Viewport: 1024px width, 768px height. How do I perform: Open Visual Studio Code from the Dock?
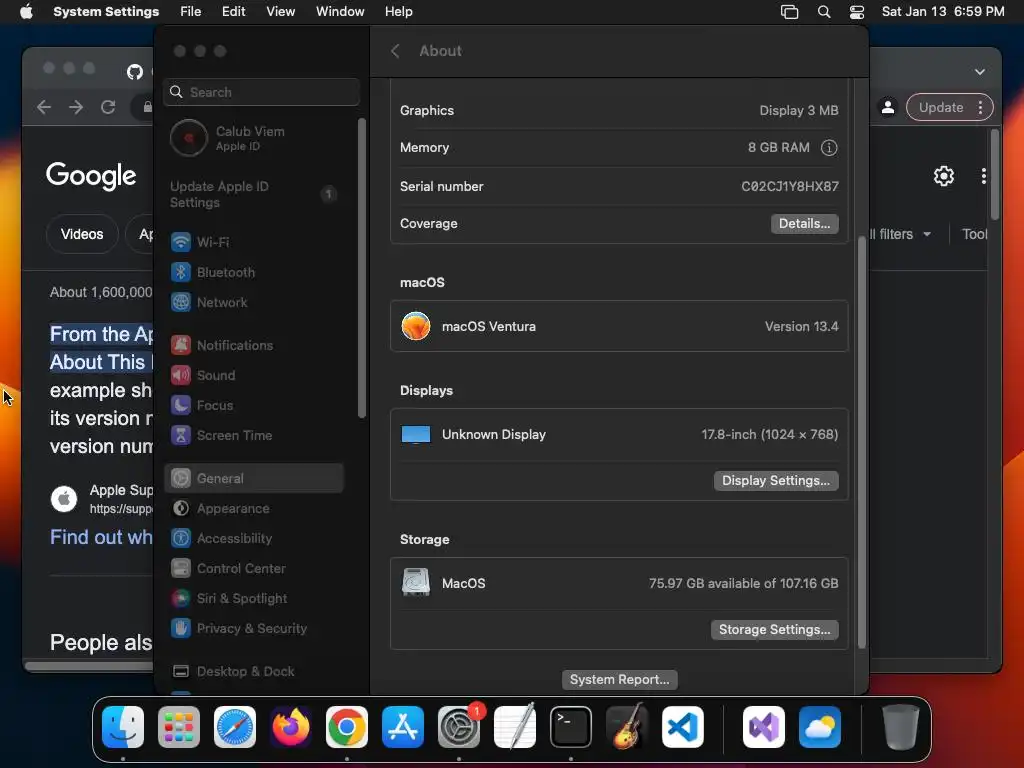[683, 727]
